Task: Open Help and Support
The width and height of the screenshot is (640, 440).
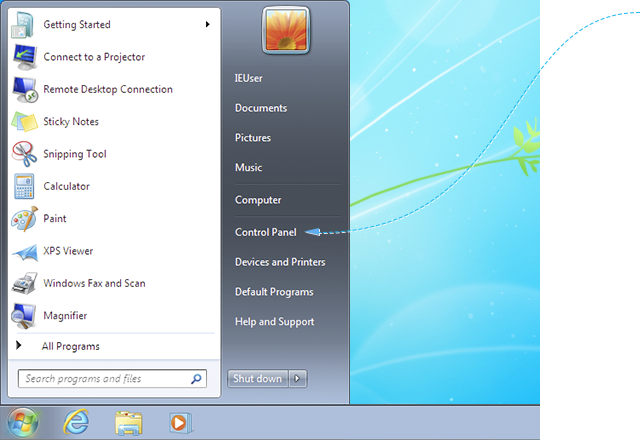Action: pyautogui.click(x=274, y=322)
